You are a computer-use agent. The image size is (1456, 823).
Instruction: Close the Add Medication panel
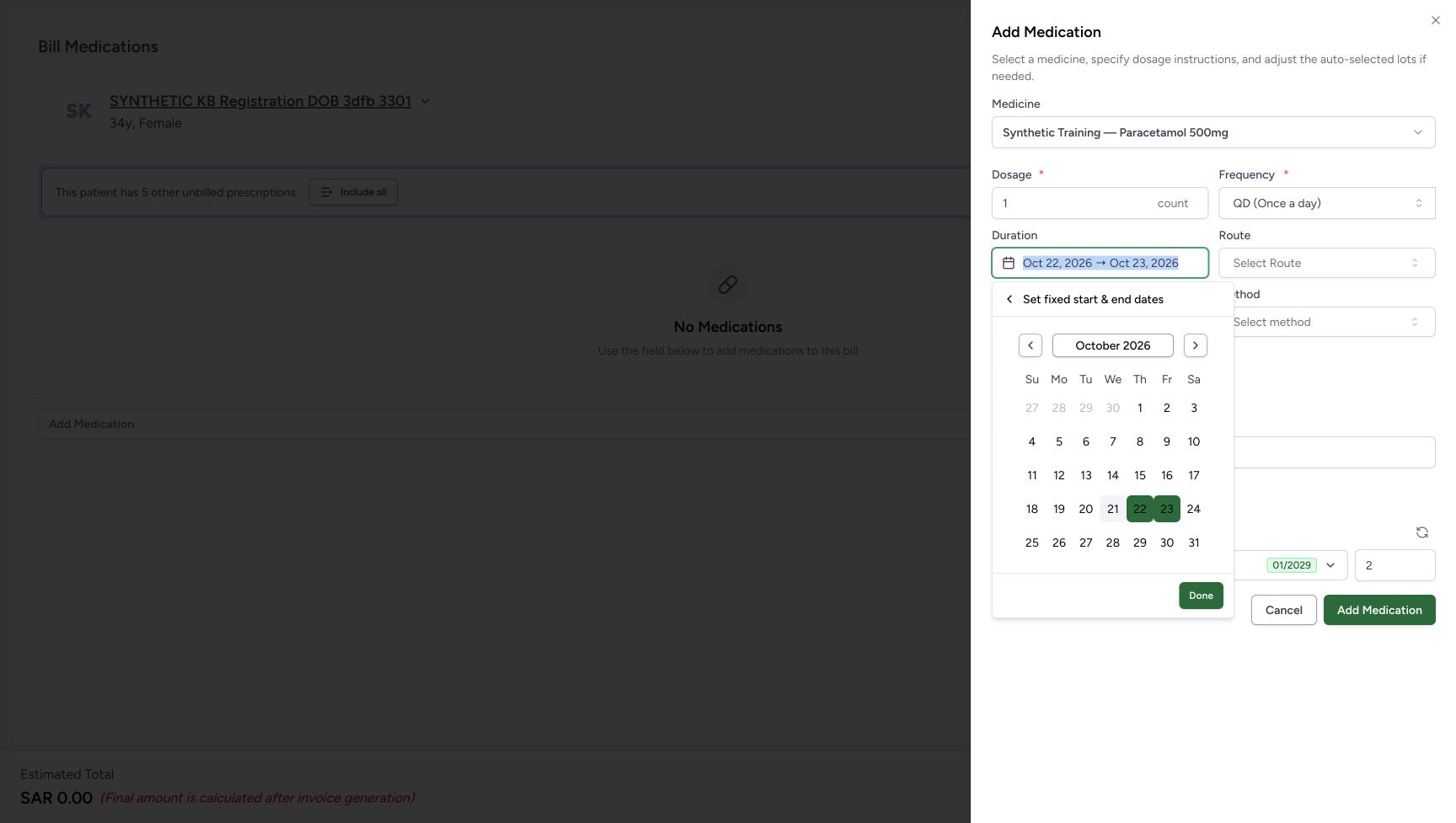point(1435,20)
